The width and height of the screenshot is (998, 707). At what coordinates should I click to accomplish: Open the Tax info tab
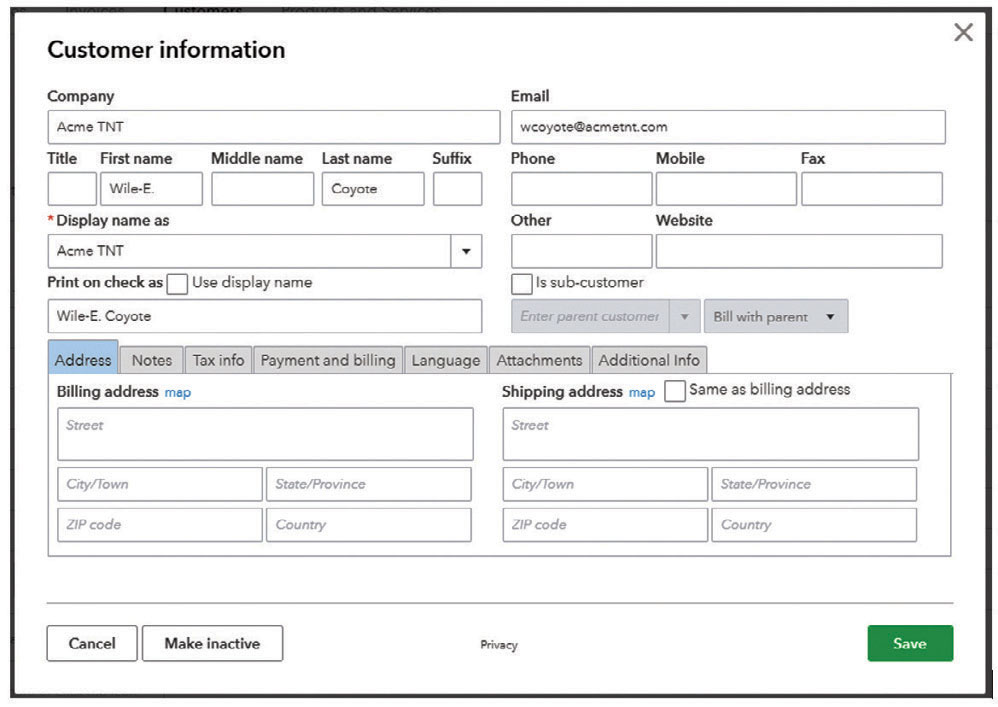point(218,360)
